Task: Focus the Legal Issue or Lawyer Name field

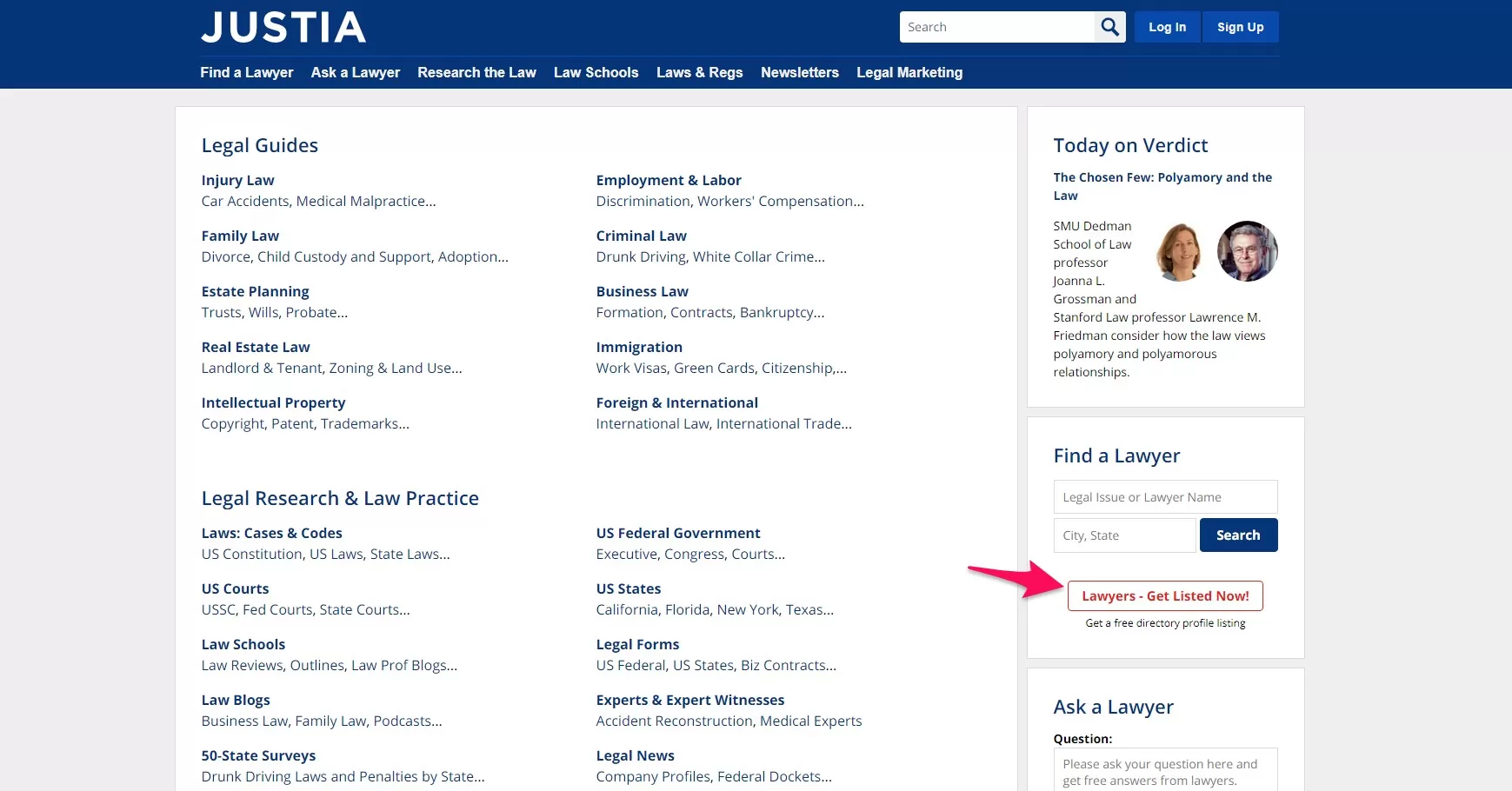Action: [x=1165, y=497]
